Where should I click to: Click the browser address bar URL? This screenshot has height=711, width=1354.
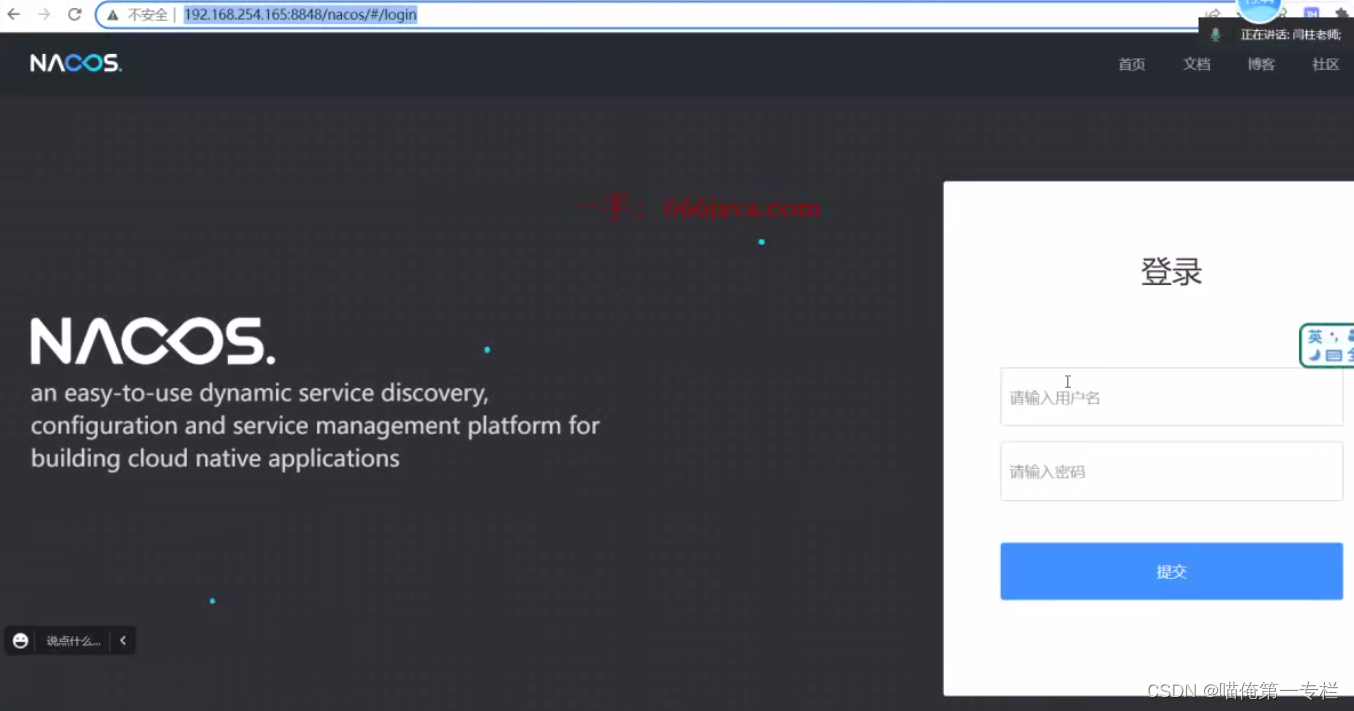[x=300, y=15]
